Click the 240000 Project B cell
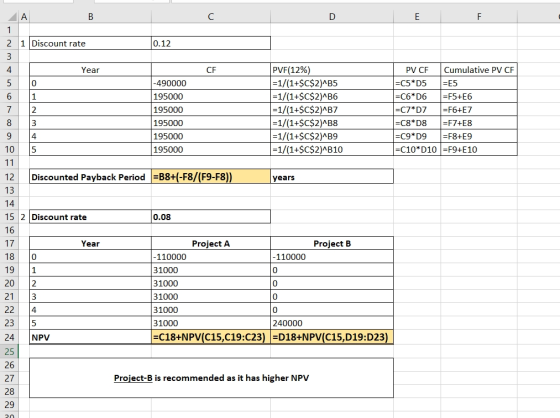 point(332,323)
